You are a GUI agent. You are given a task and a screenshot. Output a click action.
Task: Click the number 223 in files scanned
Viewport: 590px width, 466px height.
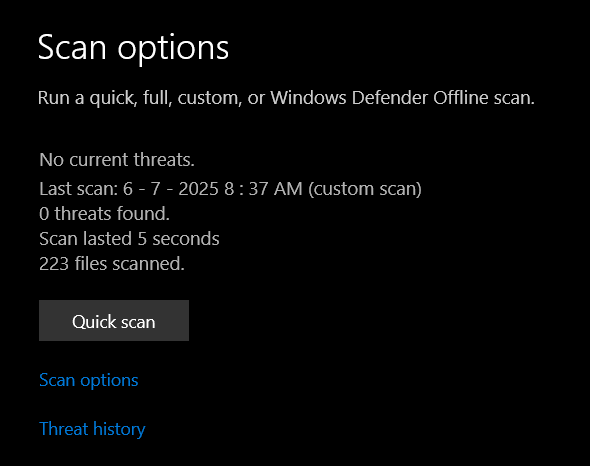(x=54, y=264)
